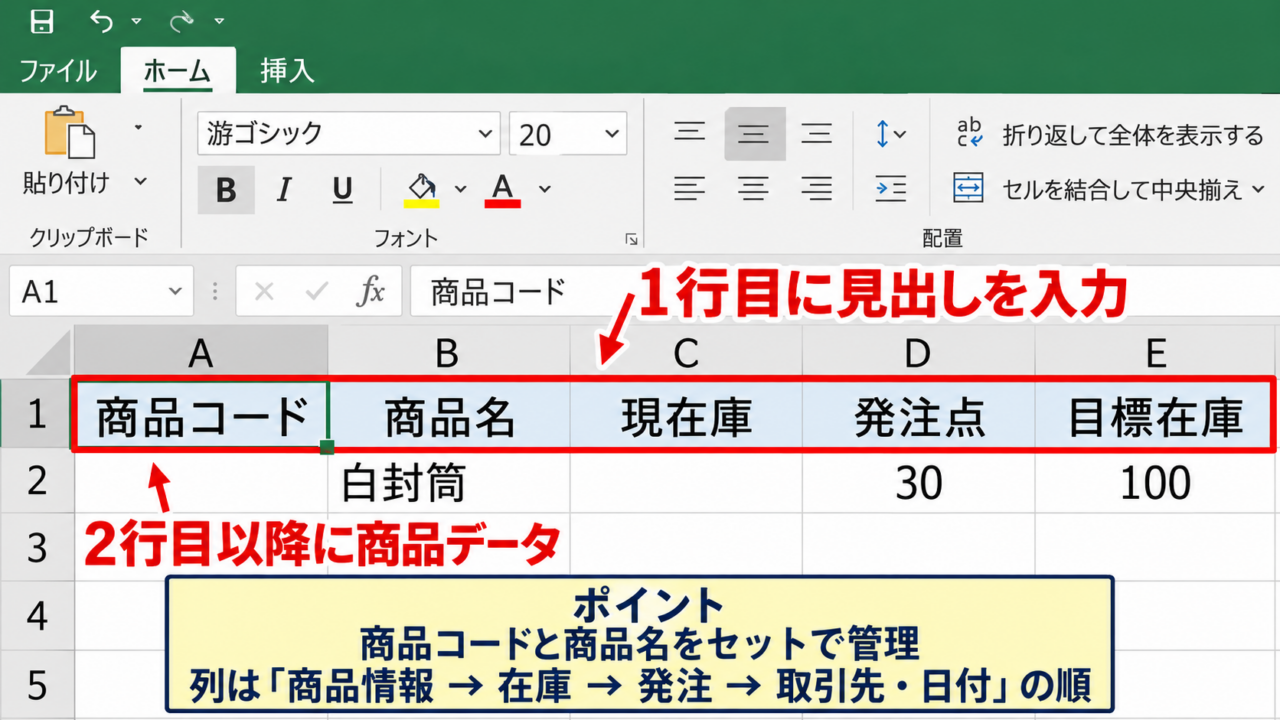Click the Undo arrow icon
Viewport: 1280px width, 720px height.
tap(101, 20)
